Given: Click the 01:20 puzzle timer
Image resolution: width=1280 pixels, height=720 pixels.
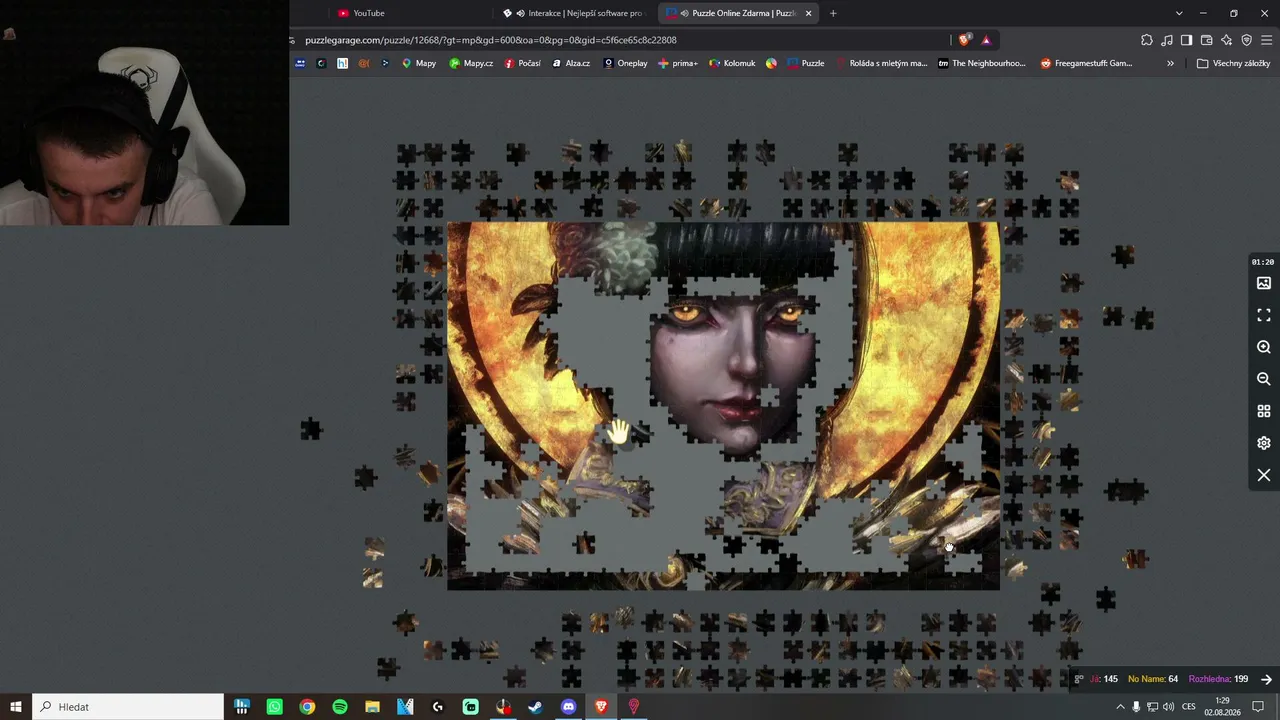Looking at the screenshot, I should click(1263, 262).
